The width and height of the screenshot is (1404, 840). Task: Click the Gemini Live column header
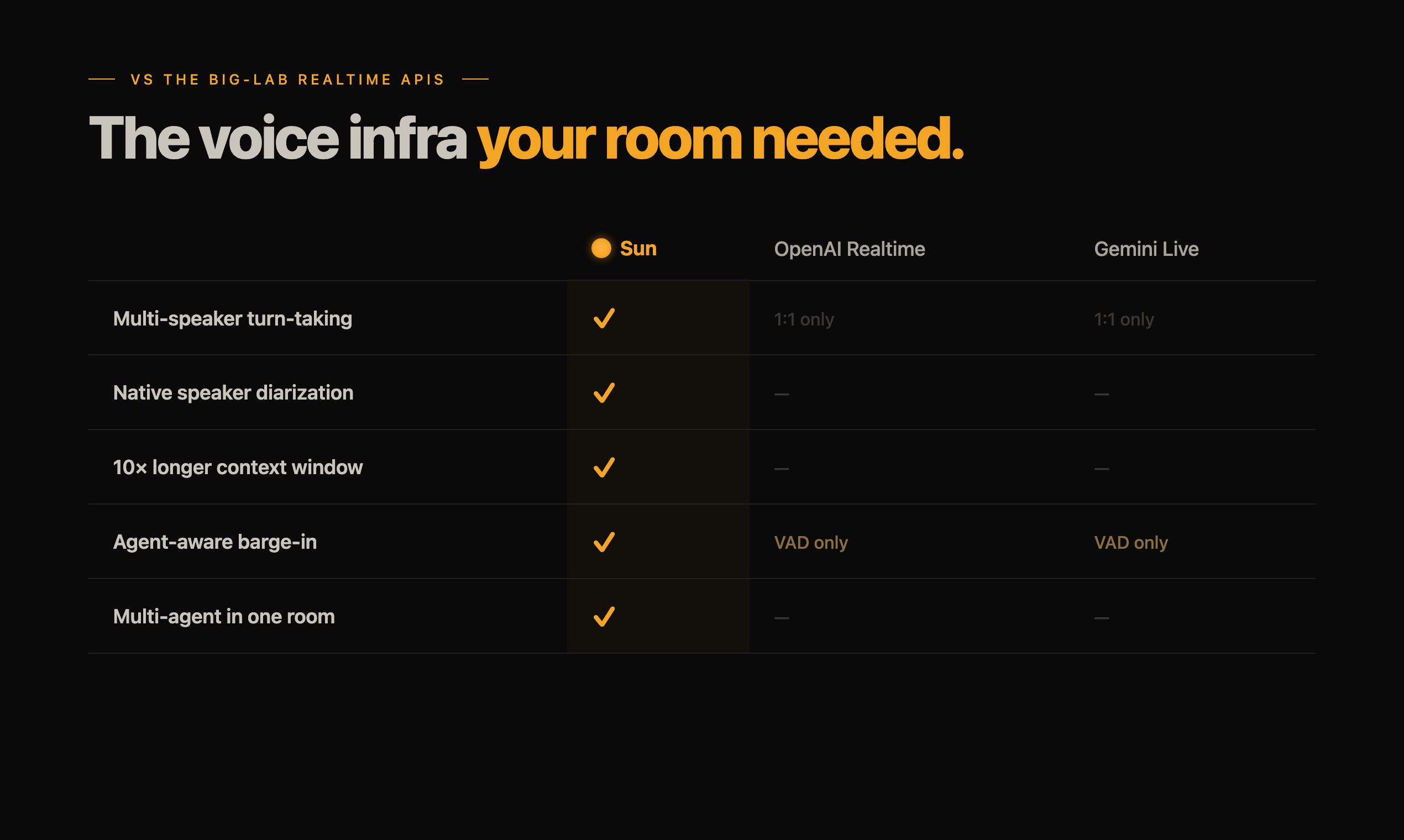(1146, 249)
